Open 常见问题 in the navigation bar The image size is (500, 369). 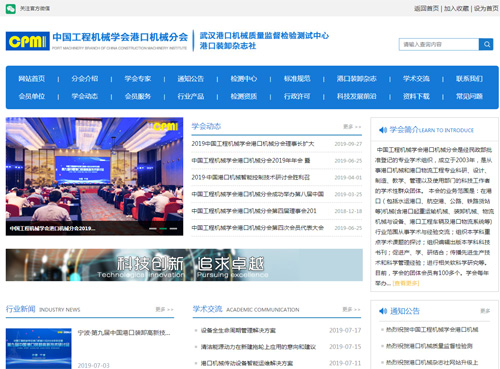(x=469, y=96)
